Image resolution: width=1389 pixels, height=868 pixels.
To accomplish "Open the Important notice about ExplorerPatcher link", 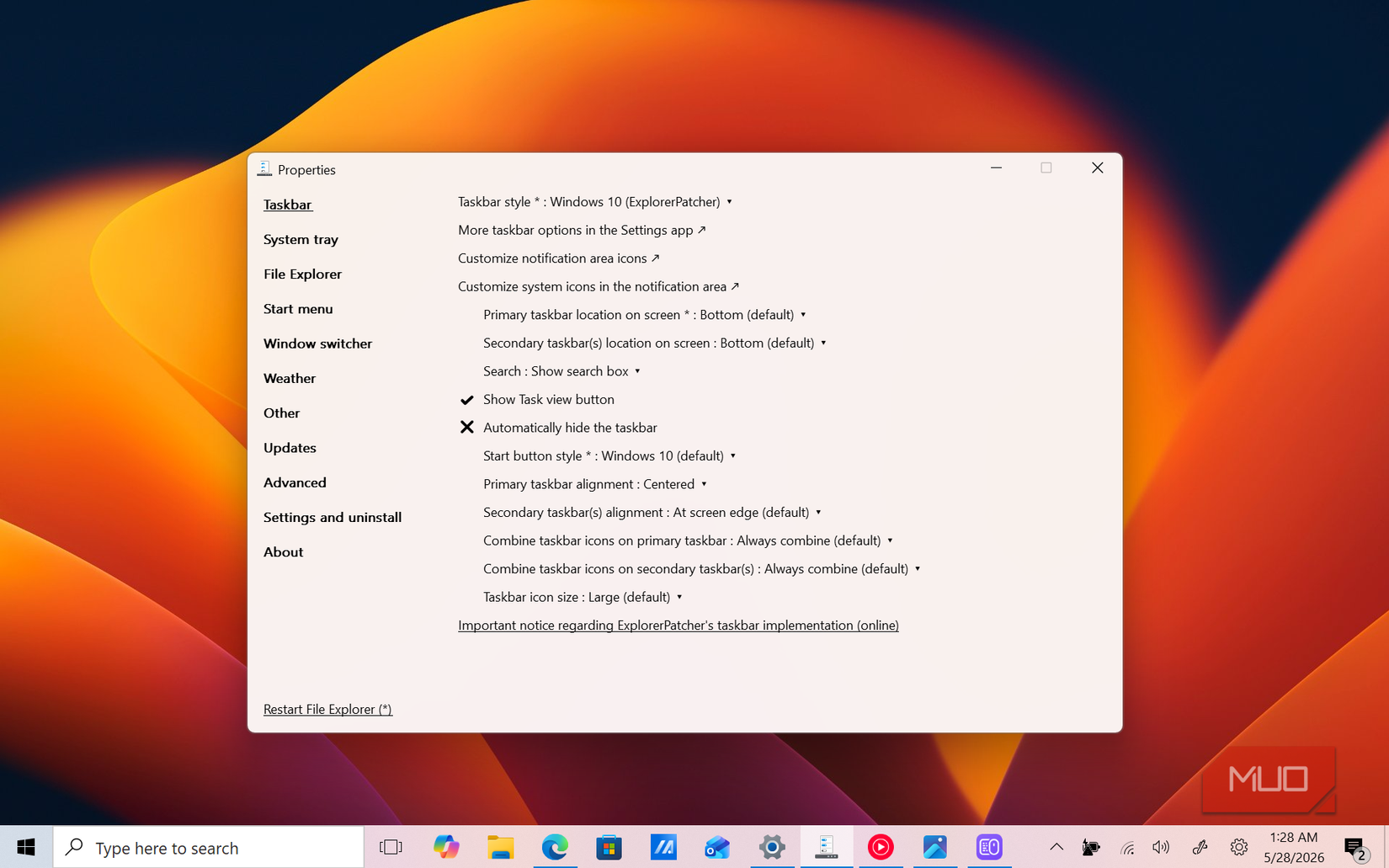I will point(679,626).
